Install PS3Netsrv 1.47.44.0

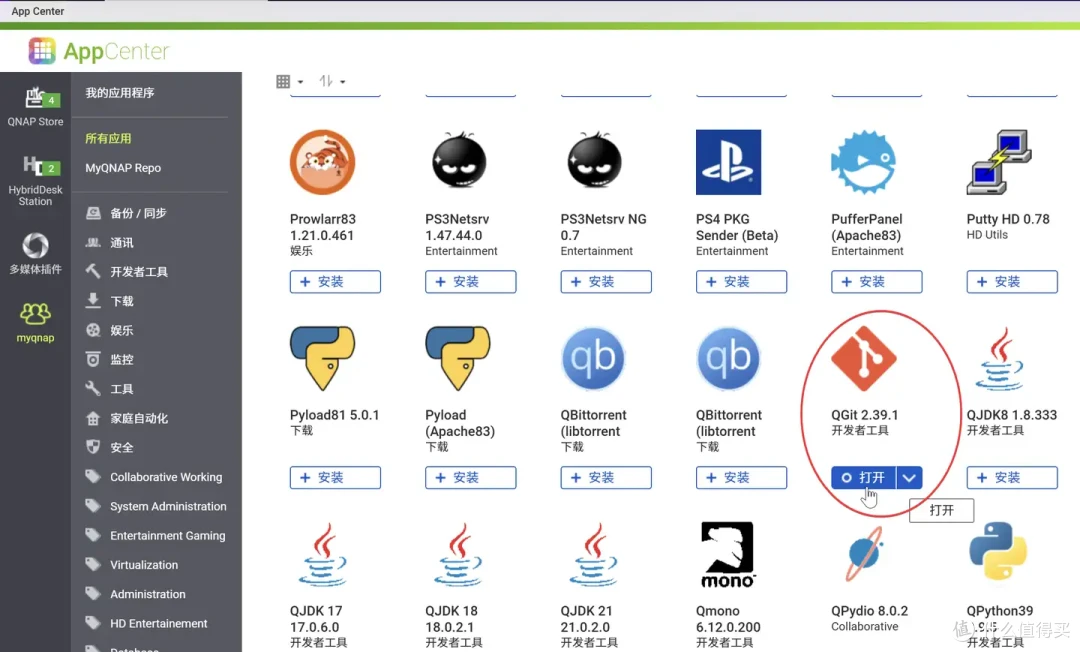(x=470, y=282)
